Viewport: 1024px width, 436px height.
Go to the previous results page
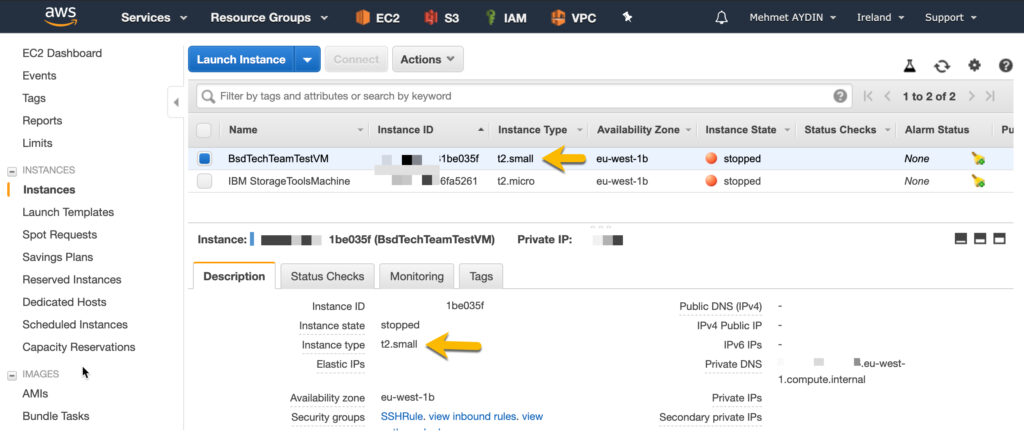[887, 97]
